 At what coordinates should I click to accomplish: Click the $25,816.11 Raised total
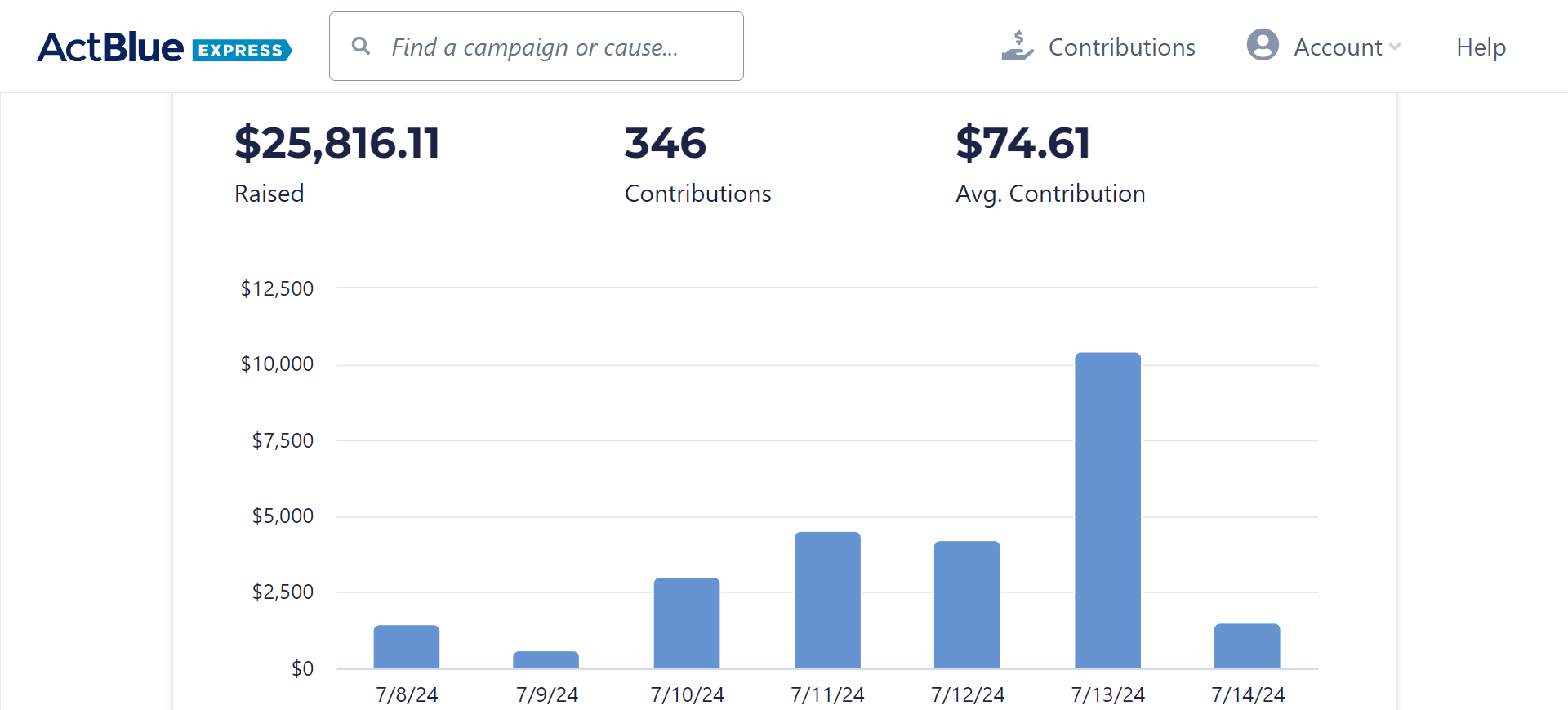coord(336,143)
